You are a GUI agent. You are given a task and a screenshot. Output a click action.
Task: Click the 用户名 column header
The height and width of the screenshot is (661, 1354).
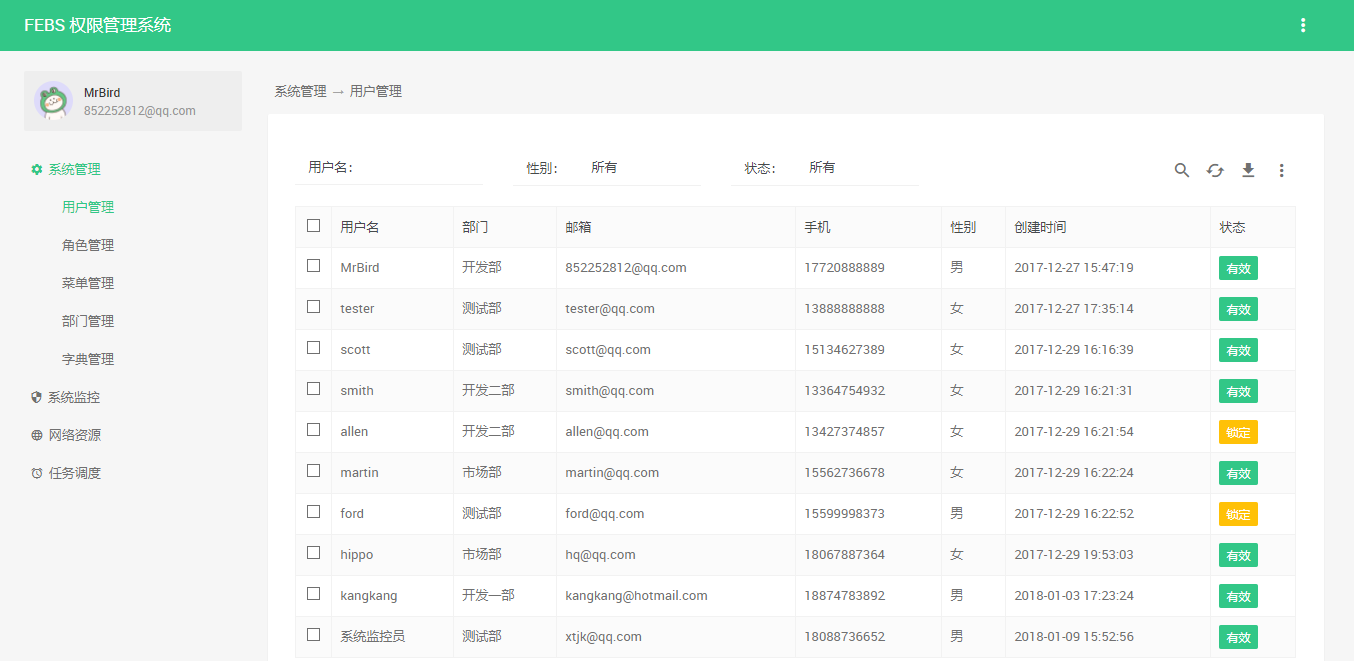[360, 227]
